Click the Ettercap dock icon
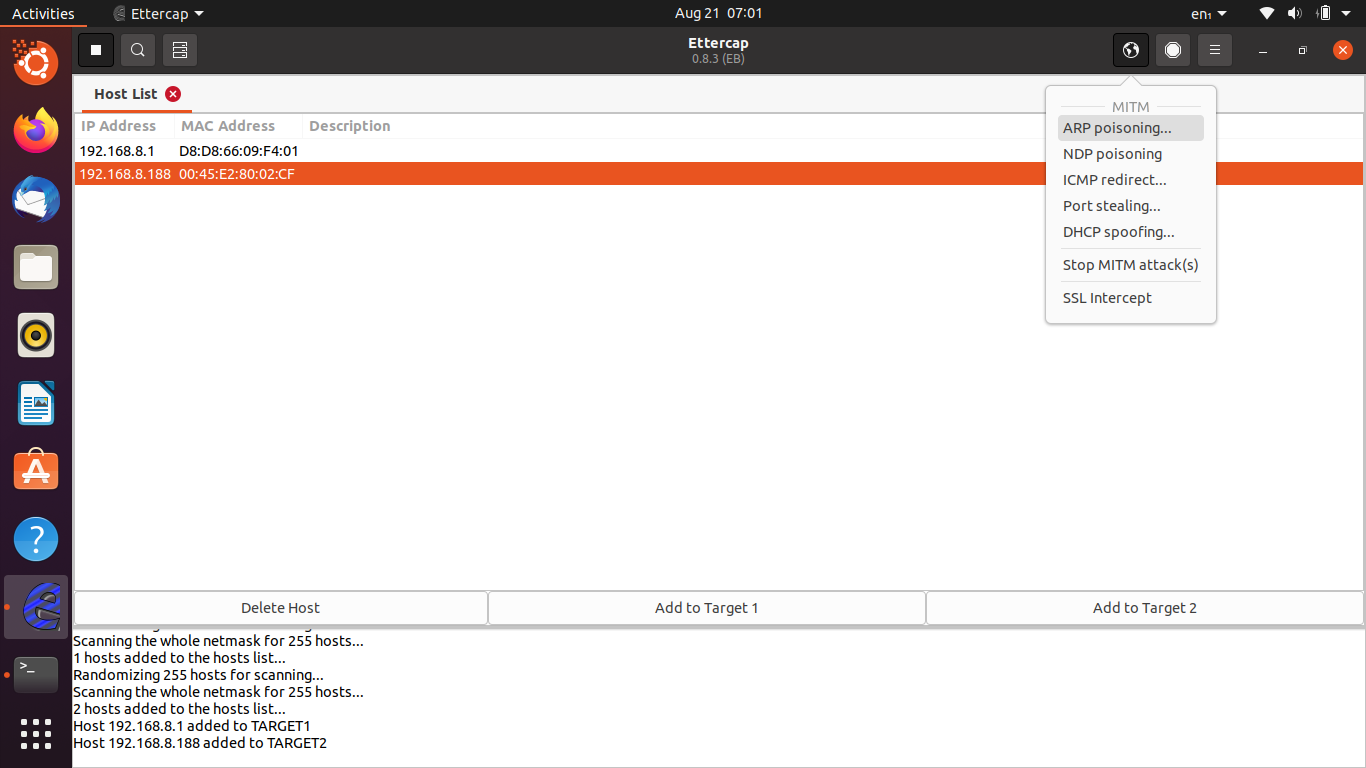The width and height of the screenshot is (1366, 768). [x=36, y=607]
